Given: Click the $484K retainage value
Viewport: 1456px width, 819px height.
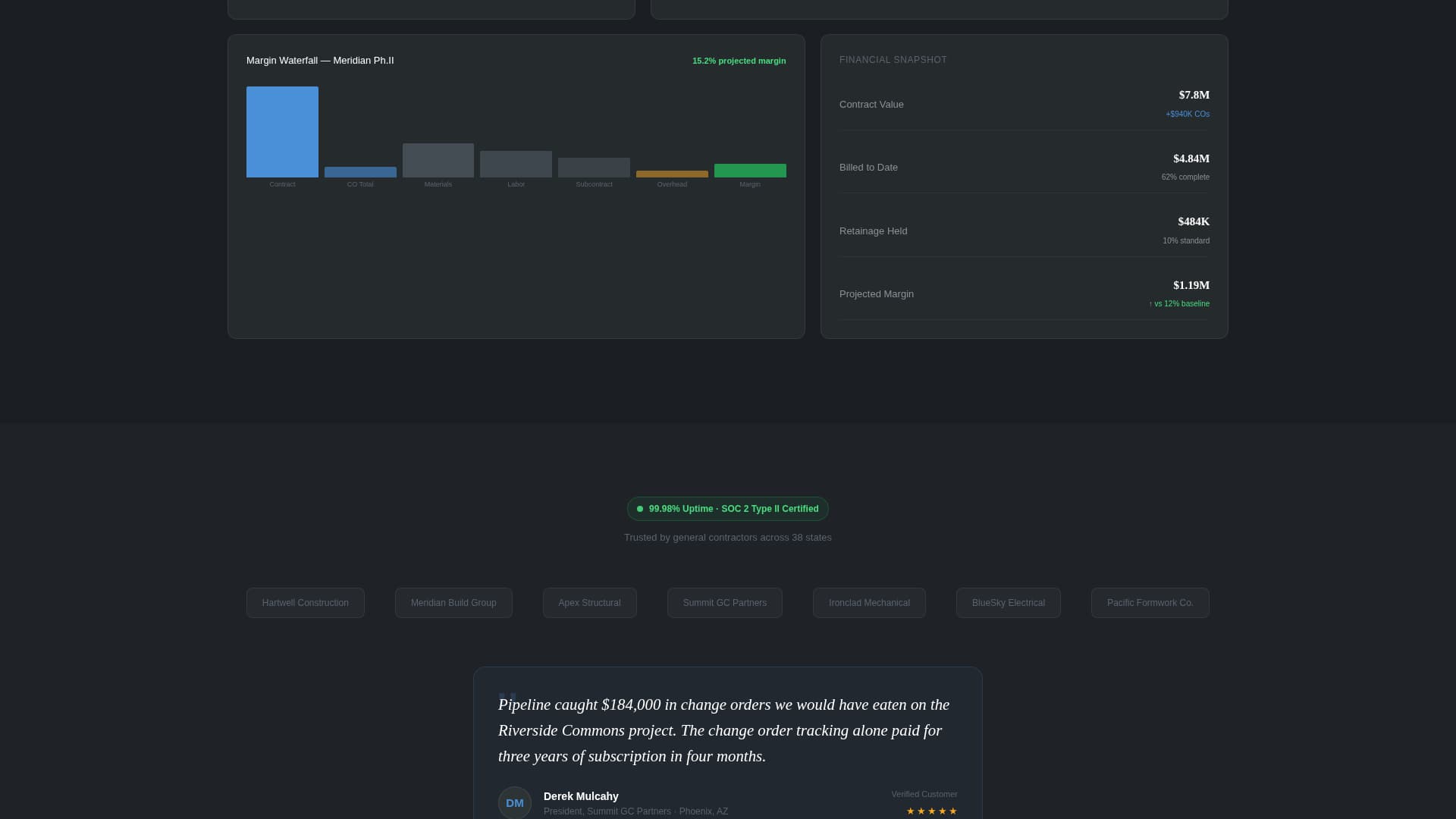Looking at the screenshot, I should coord(1194,221).
